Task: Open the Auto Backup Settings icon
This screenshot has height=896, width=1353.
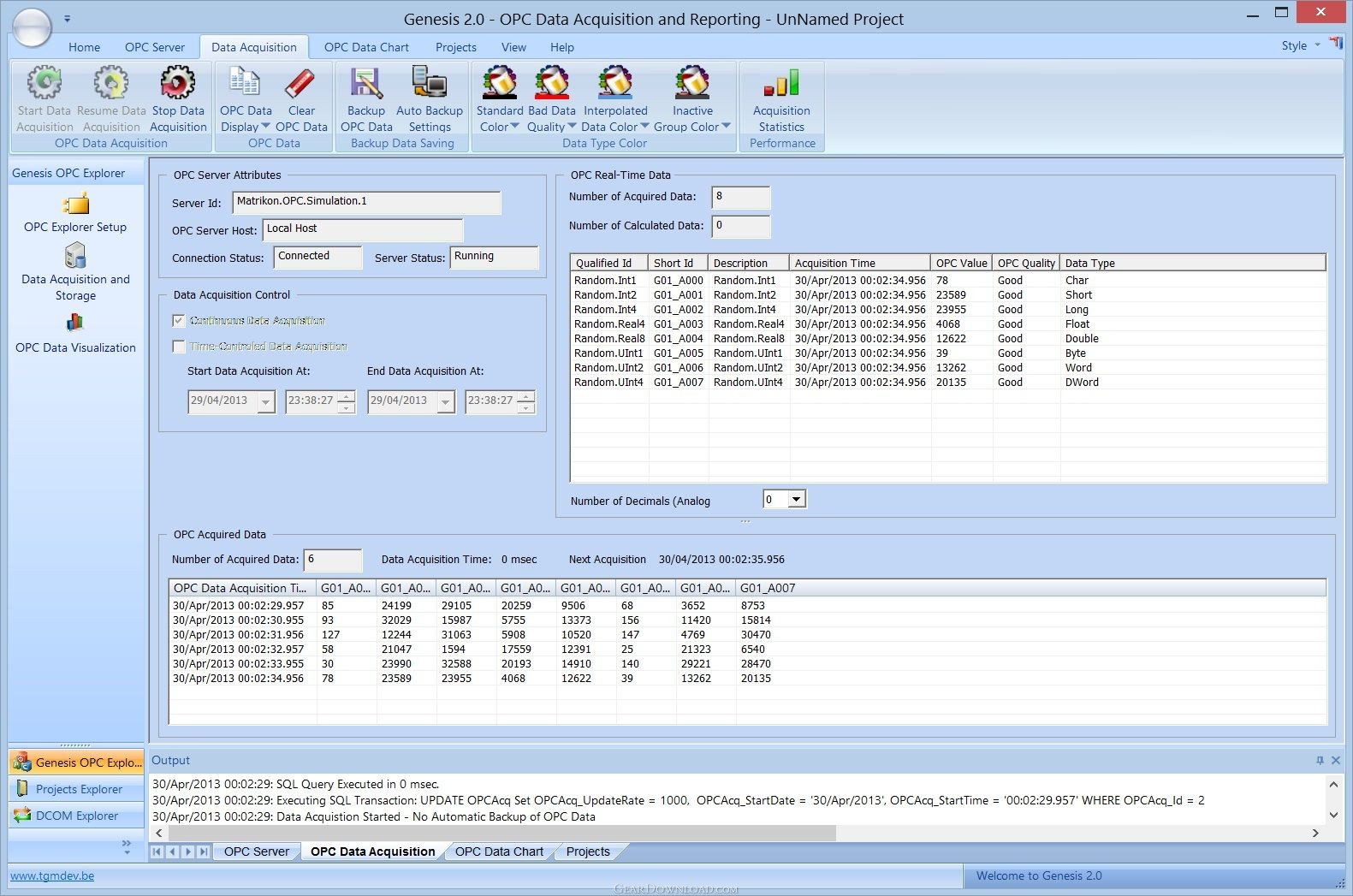Action: 429,83
